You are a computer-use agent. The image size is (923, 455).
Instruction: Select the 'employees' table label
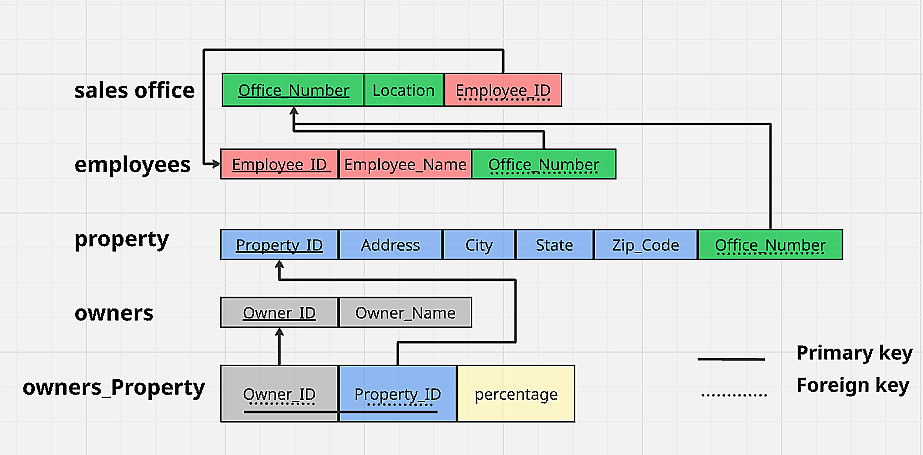pos(132,165)
